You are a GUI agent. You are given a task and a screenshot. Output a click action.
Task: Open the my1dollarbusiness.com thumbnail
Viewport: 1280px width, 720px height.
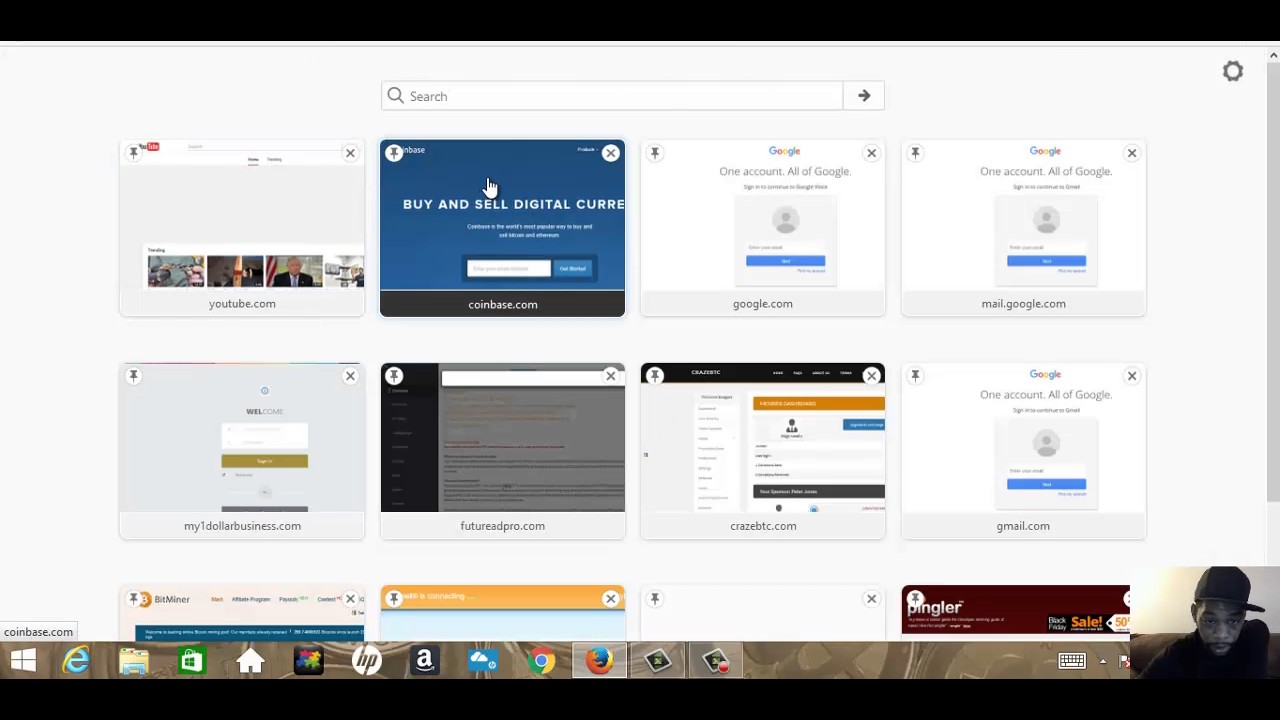coord(242,440)
